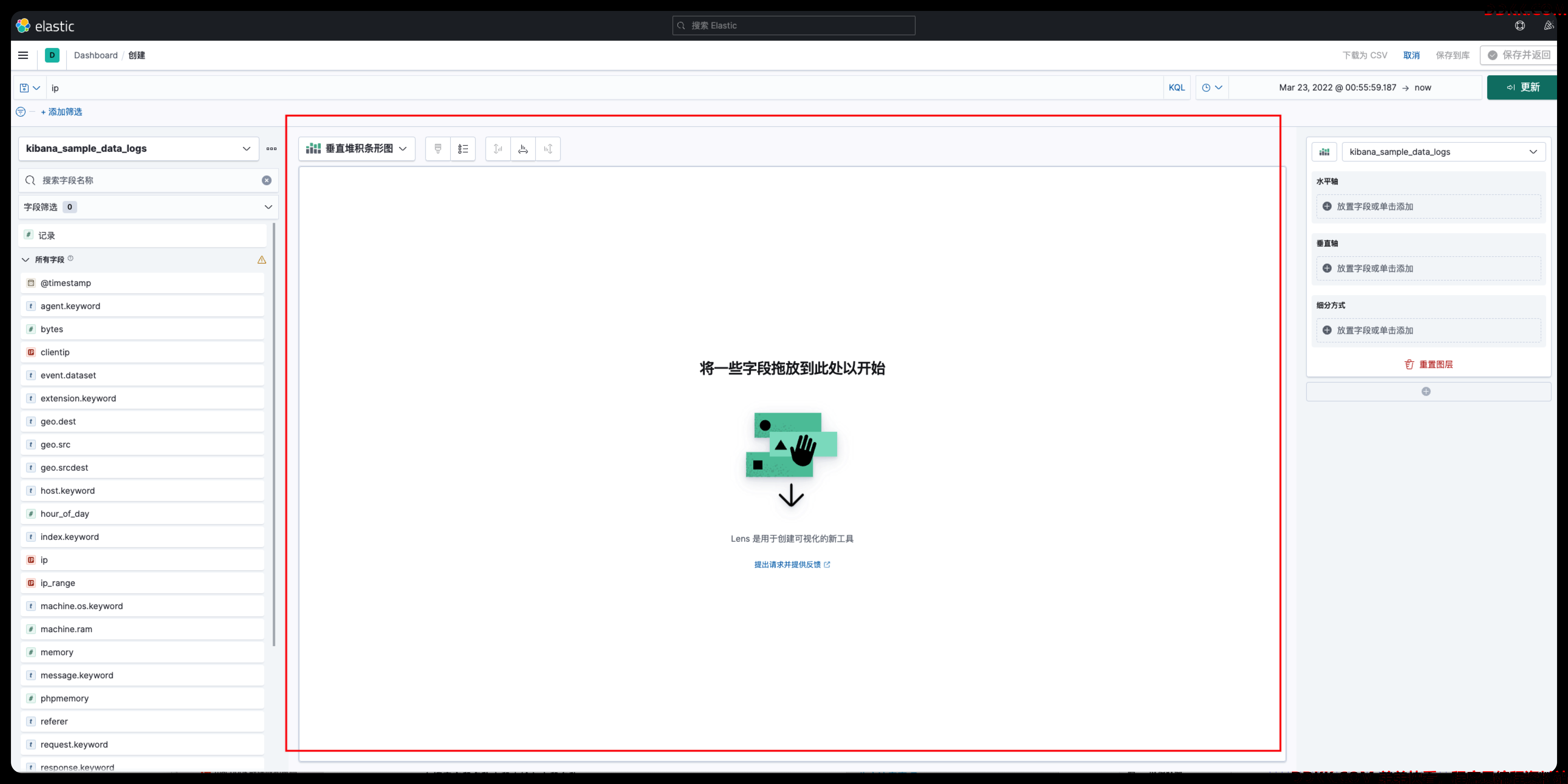
Task: Select the machine.ram field
Action: (142, 629)
